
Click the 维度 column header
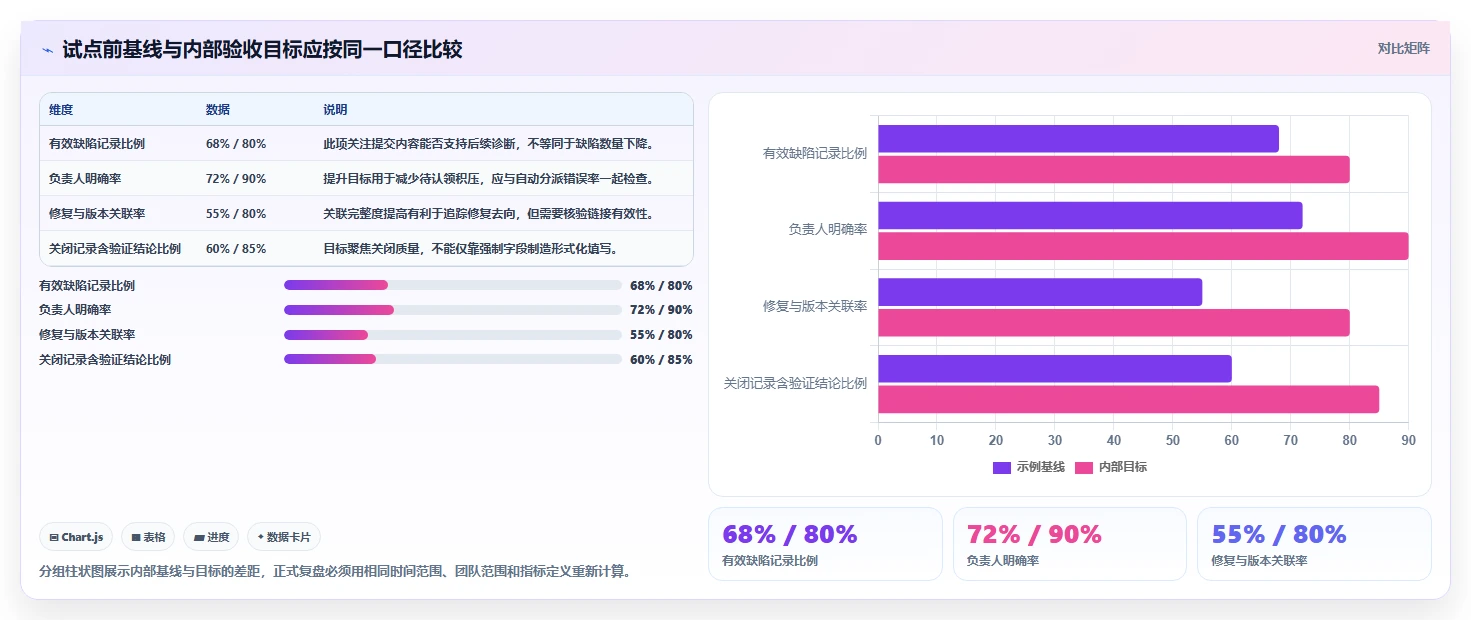pyautogui.click(x=61, y=110)
